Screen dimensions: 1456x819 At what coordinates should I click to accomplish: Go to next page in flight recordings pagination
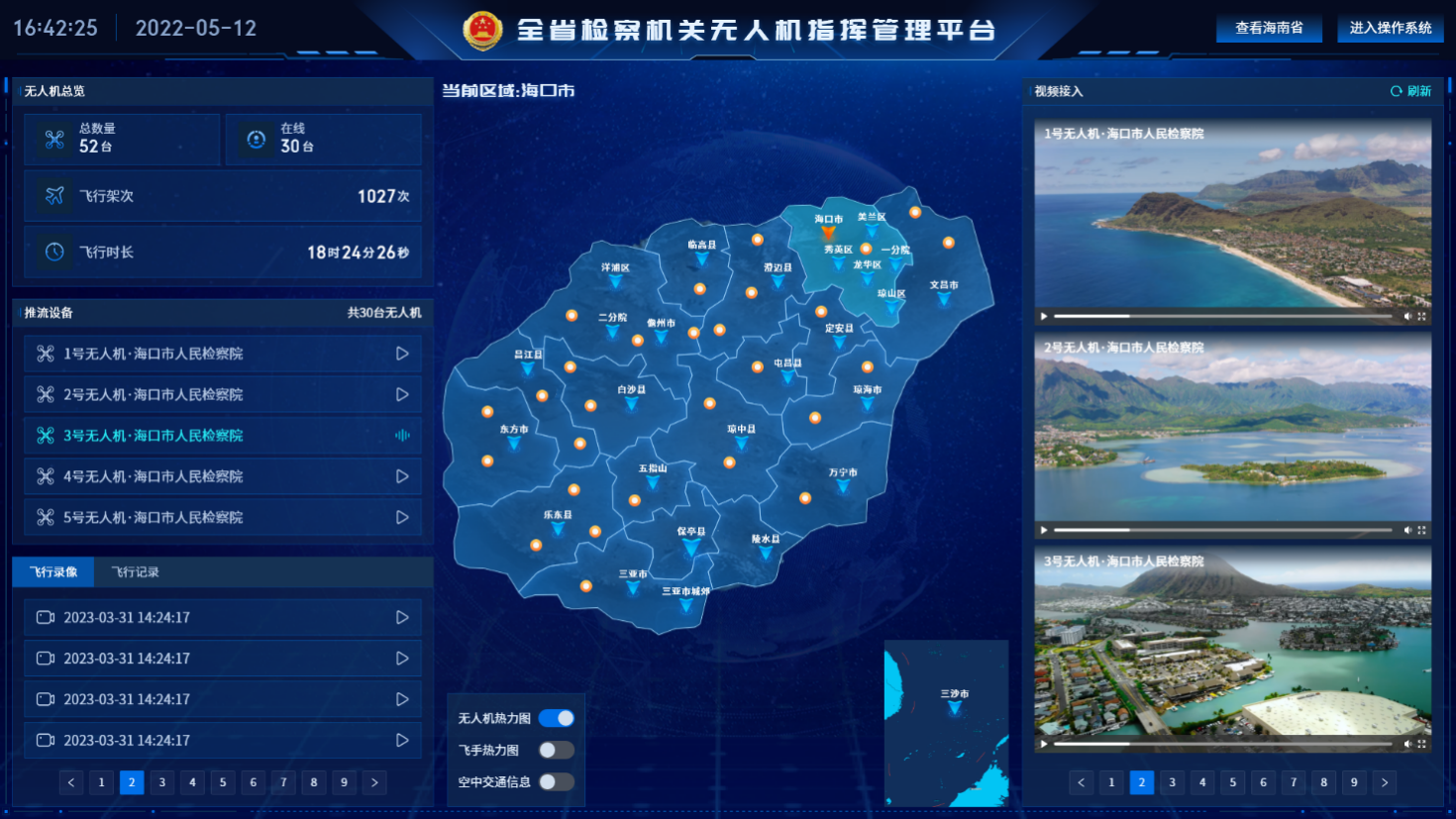coord(374,782)
